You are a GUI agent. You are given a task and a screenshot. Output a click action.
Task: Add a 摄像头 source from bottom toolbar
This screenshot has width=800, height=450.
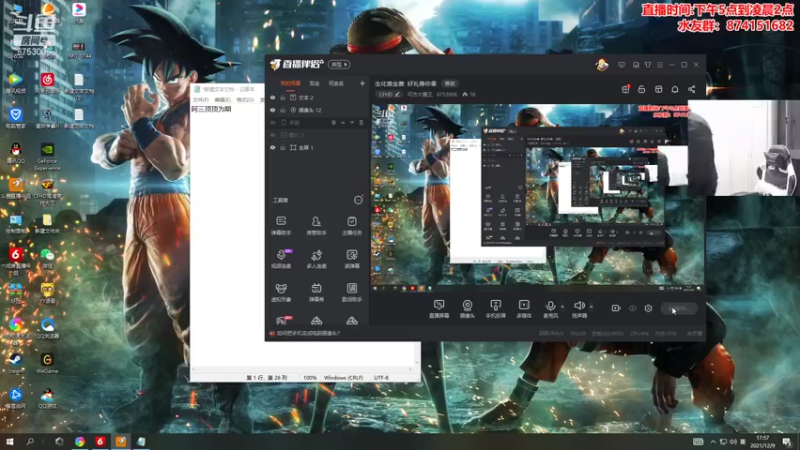tap(467, 309)
